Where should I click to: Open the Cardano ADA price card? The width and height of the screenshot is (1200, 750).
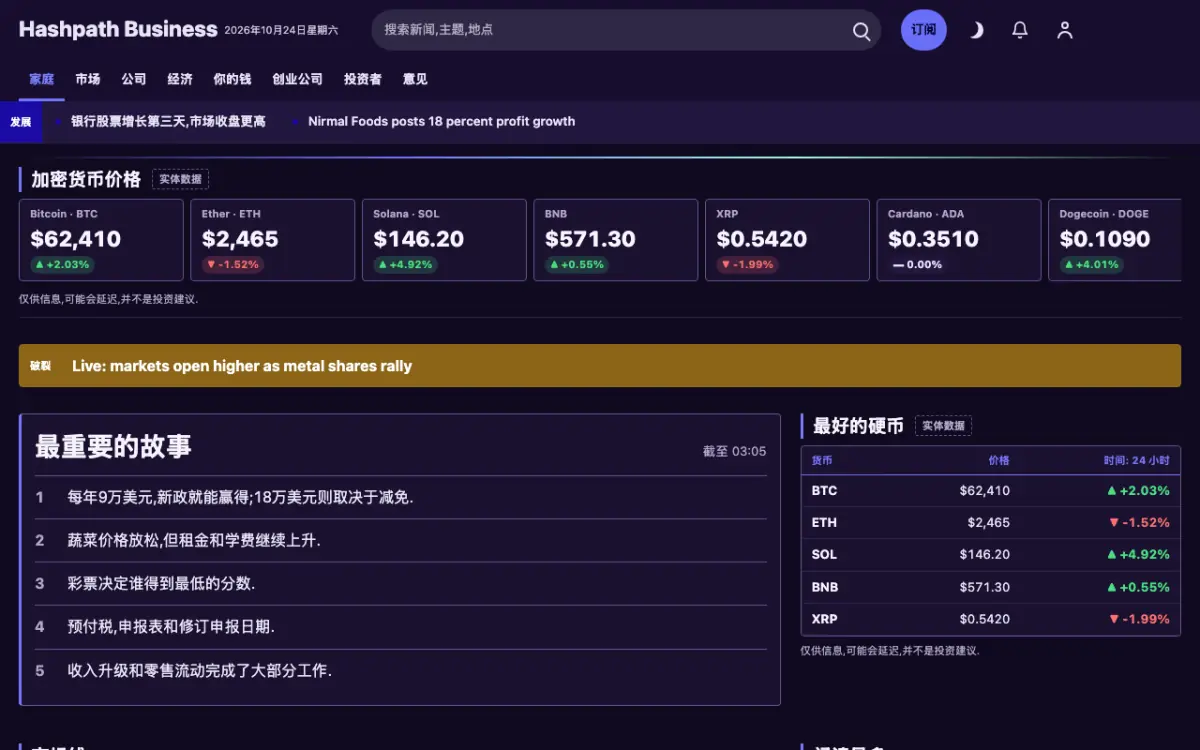[959, 240]
